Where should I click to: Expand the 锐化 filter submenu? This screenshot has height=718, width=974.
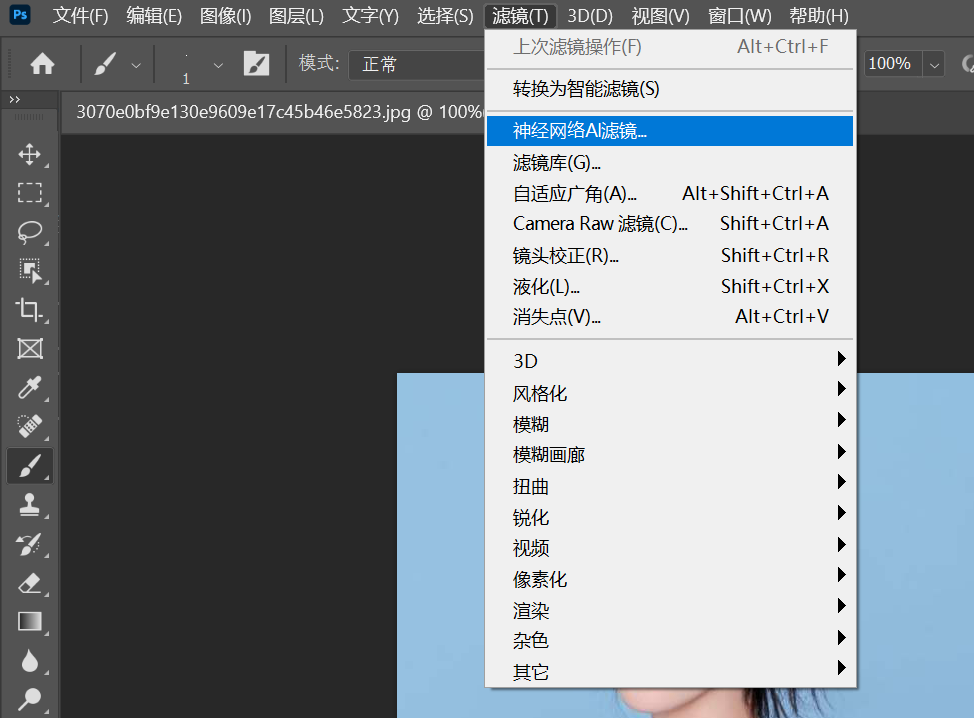coord(670,517)
